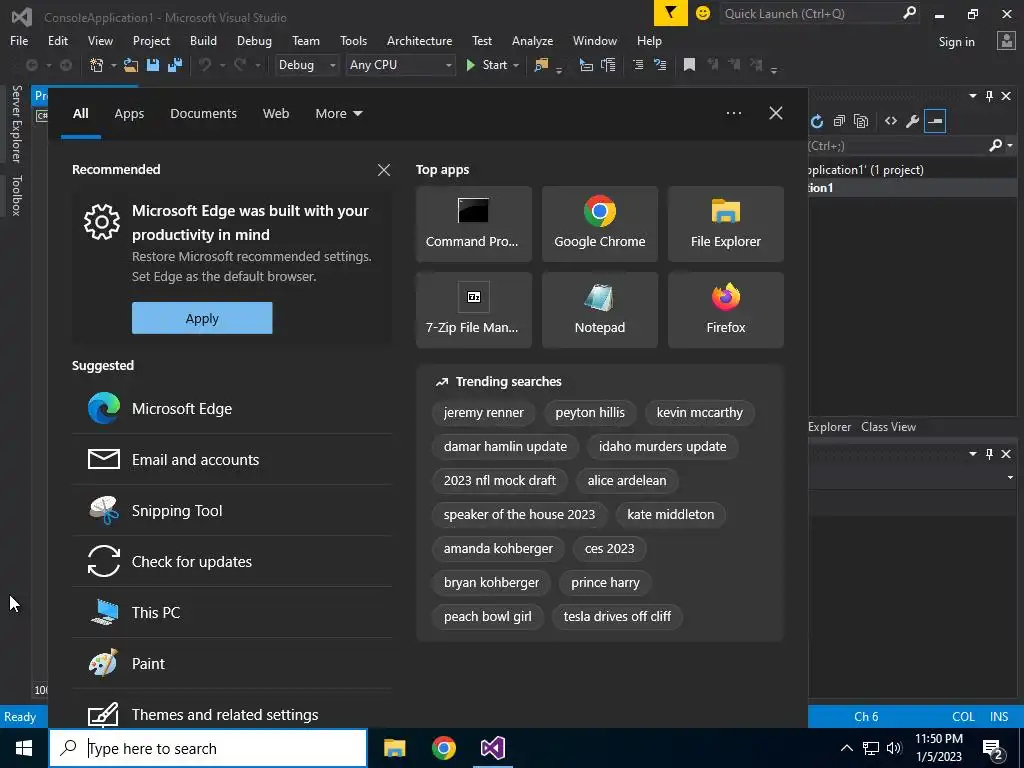1024x768 pixels.
Task: Open Solution Explorer window position dropdown arrow
Action: pyautogui.click(x=972, y=96)
